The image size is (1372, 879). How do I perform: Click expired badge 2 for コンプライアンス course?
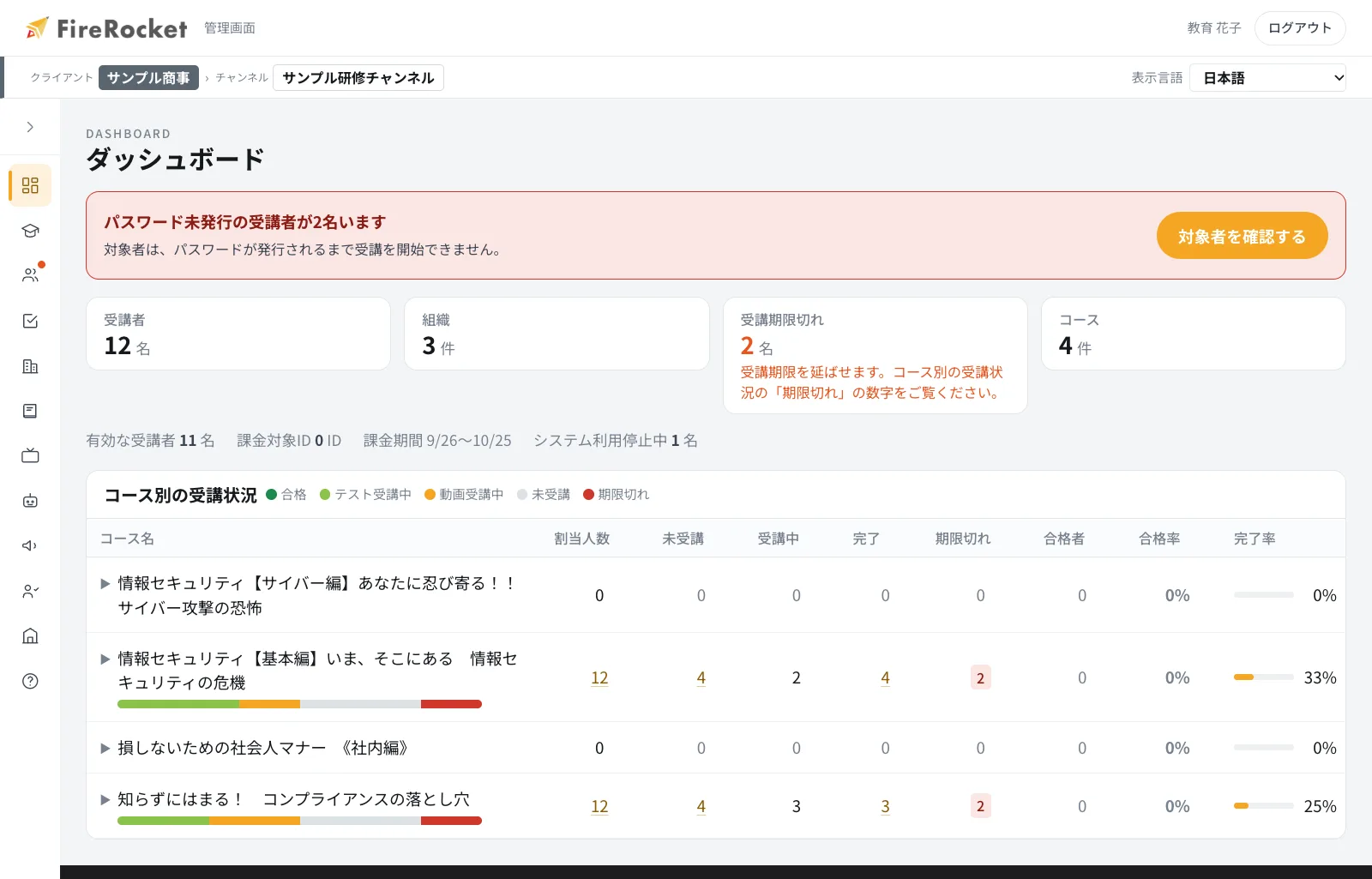[980, 806]
